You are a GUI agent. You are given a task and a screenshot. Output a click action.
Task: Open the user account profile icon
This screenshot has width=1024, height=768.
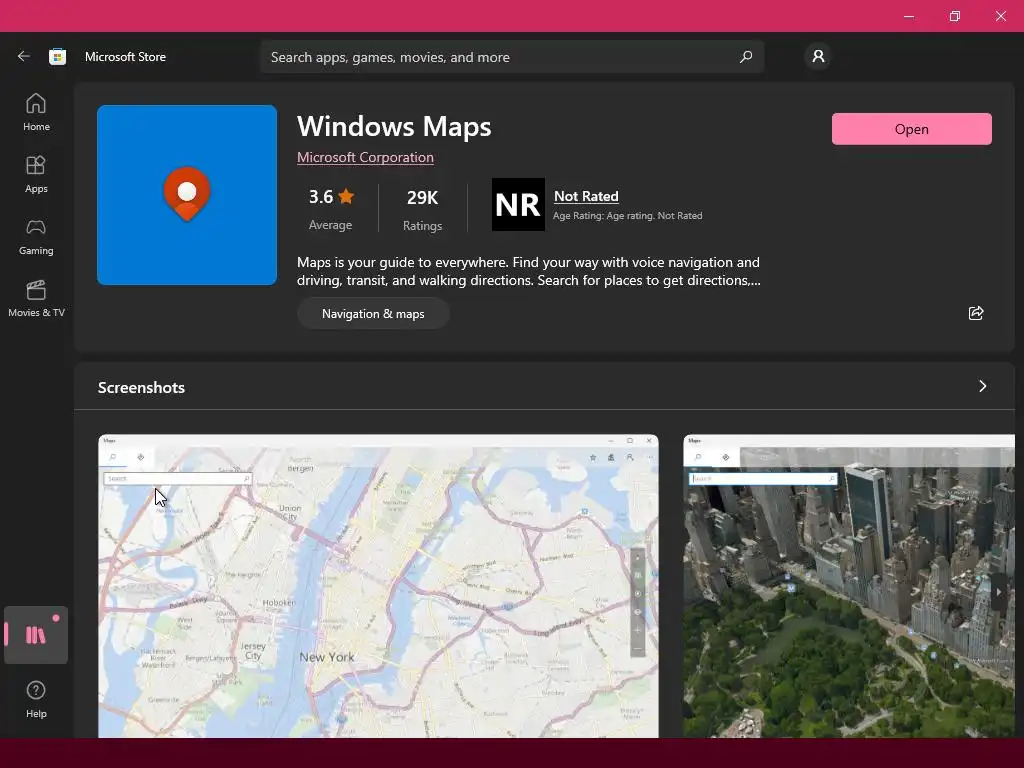pyautogui.click(x=818, y=56)
